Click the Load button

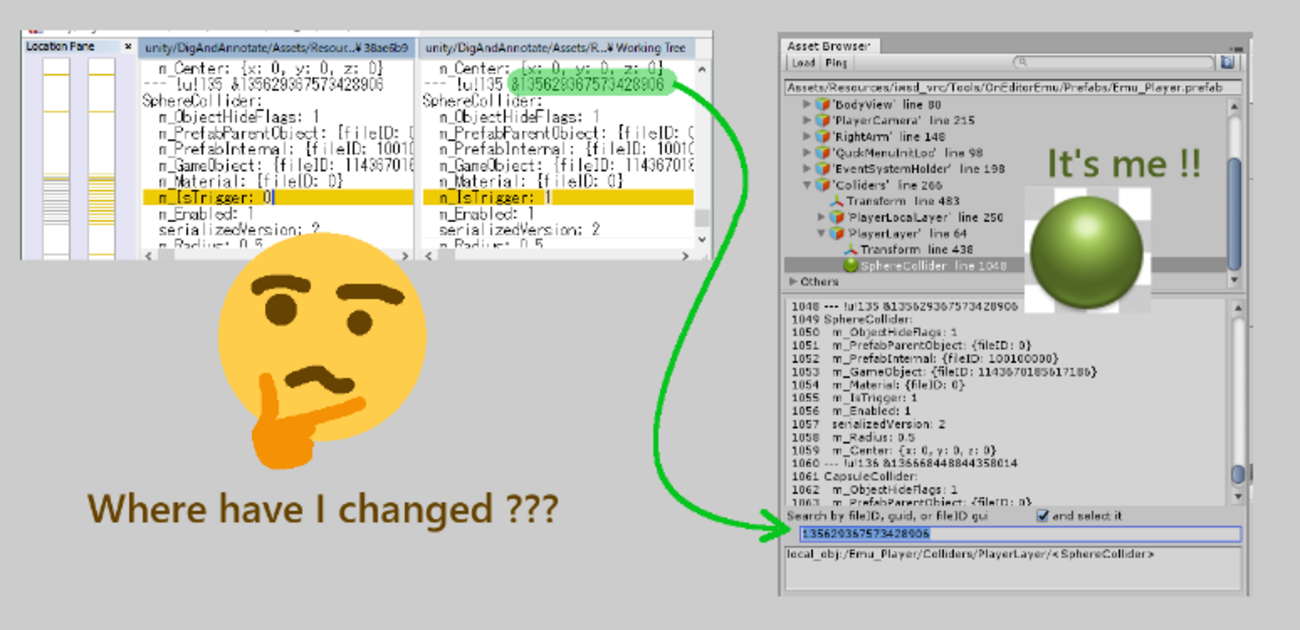tap(803, 63)
